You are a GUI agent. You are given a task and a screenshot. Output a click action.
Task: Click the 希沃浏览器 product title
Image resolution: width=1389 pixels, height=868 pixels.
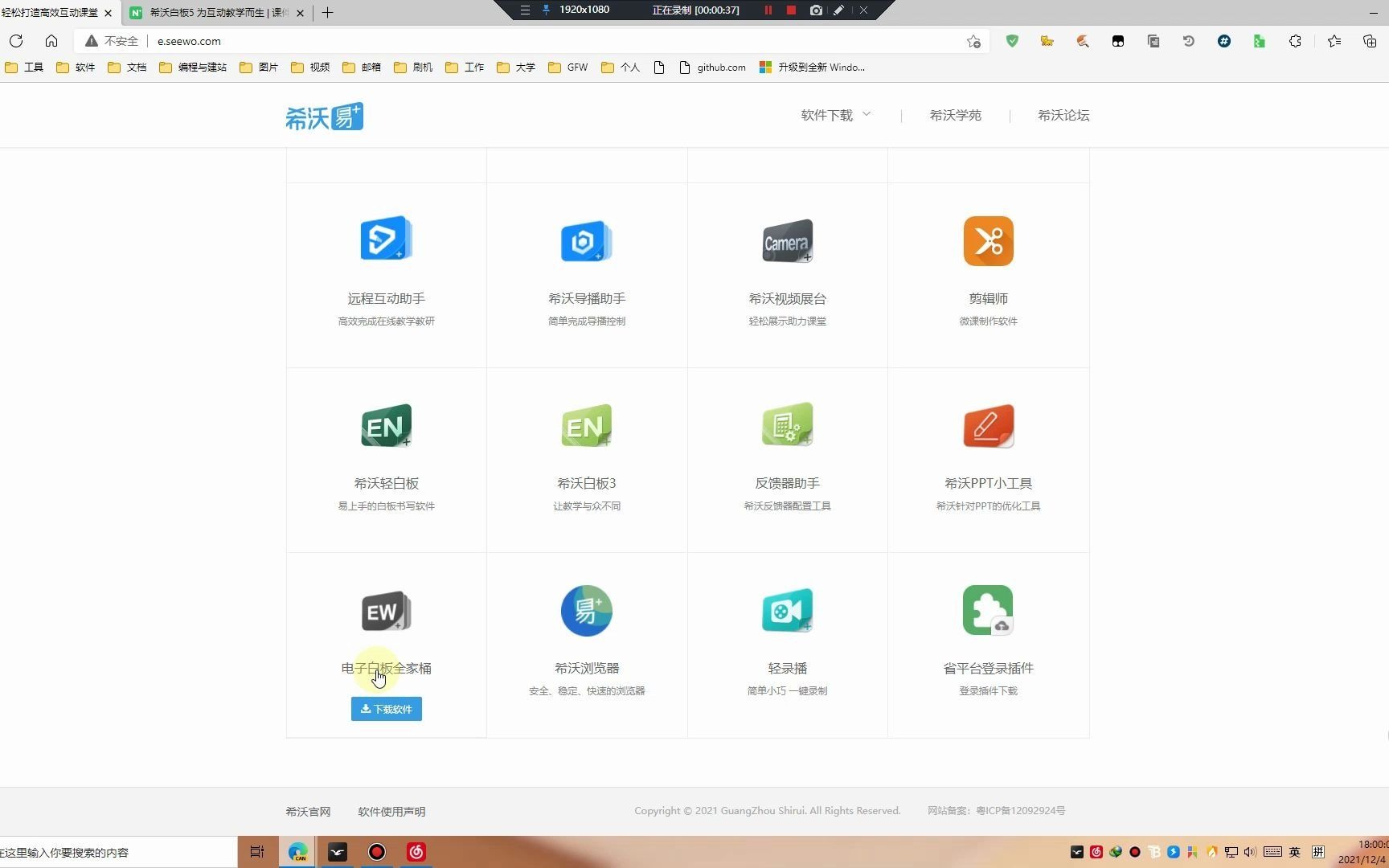coord(586,668)
